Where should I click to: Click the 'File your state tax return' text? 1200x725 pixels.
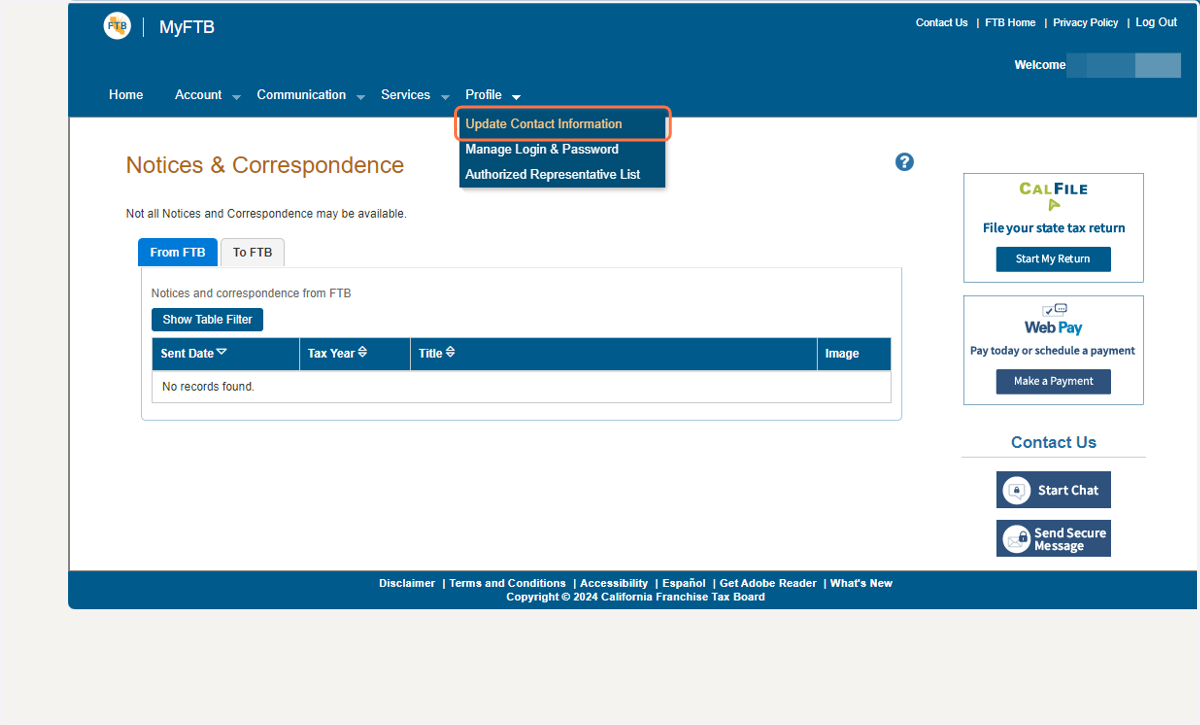(x=1054, y=228)
